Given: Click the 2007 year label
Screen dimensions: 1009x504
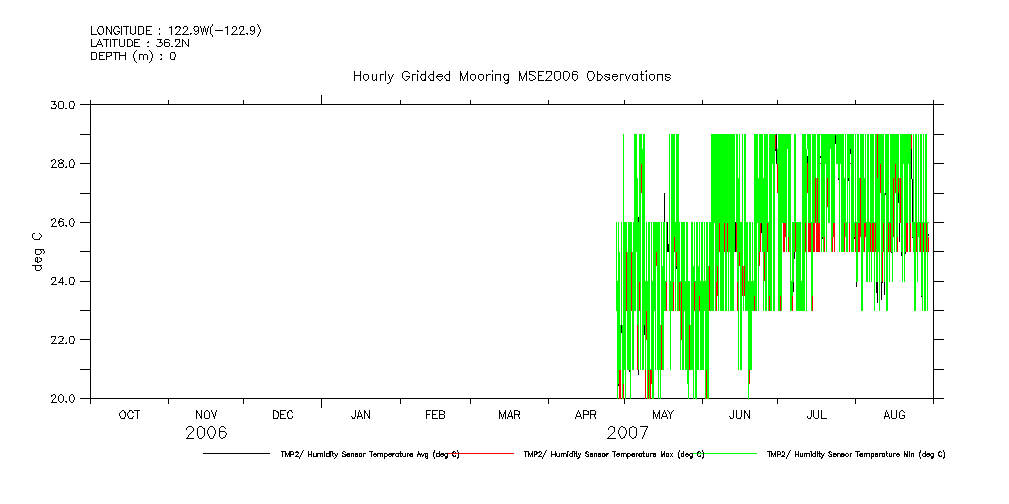Looking at the screenshot, I should (x=627, y=433).
